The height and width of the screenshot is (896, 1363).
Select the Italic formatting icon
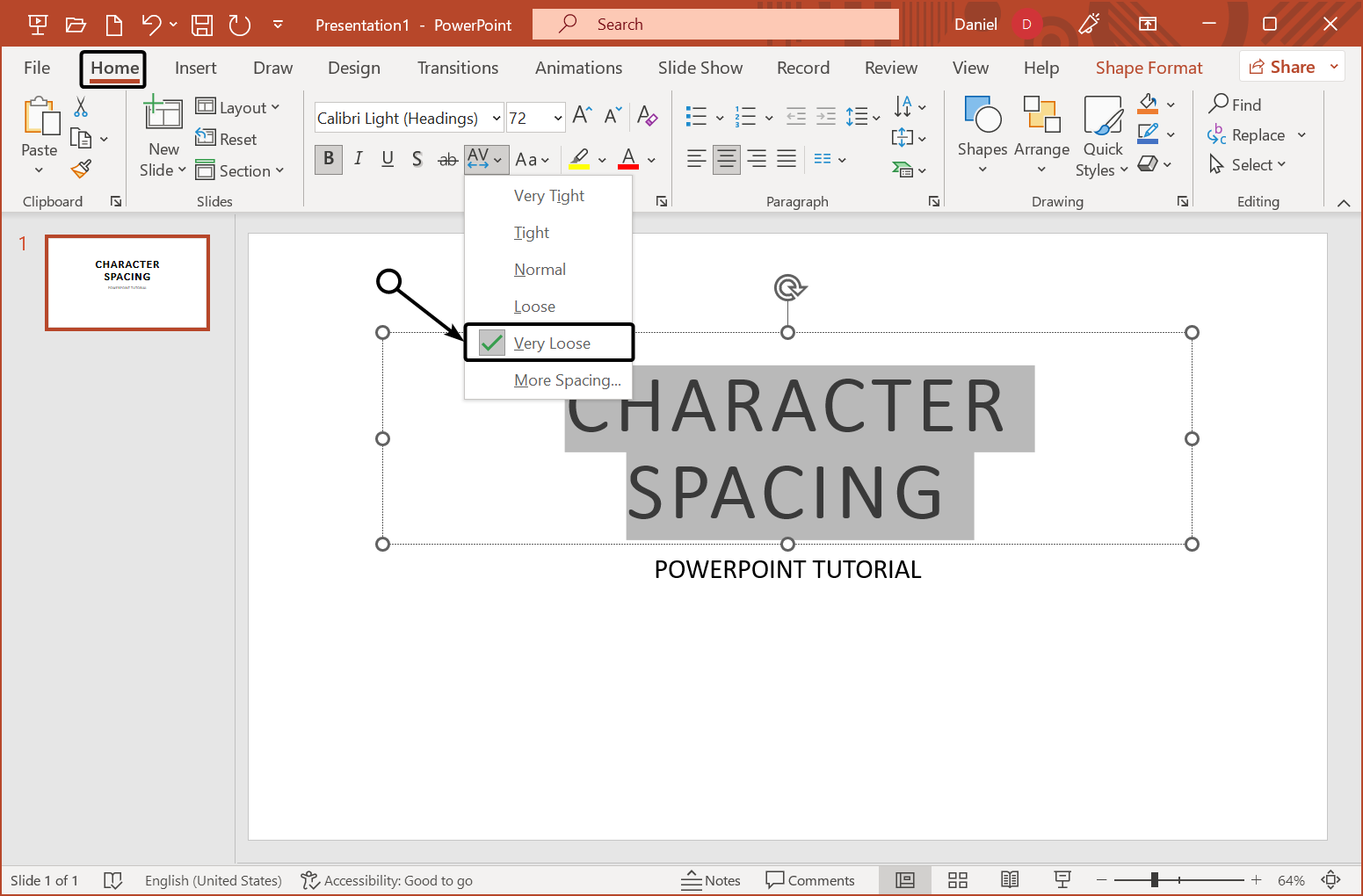[x=358, y=159]
